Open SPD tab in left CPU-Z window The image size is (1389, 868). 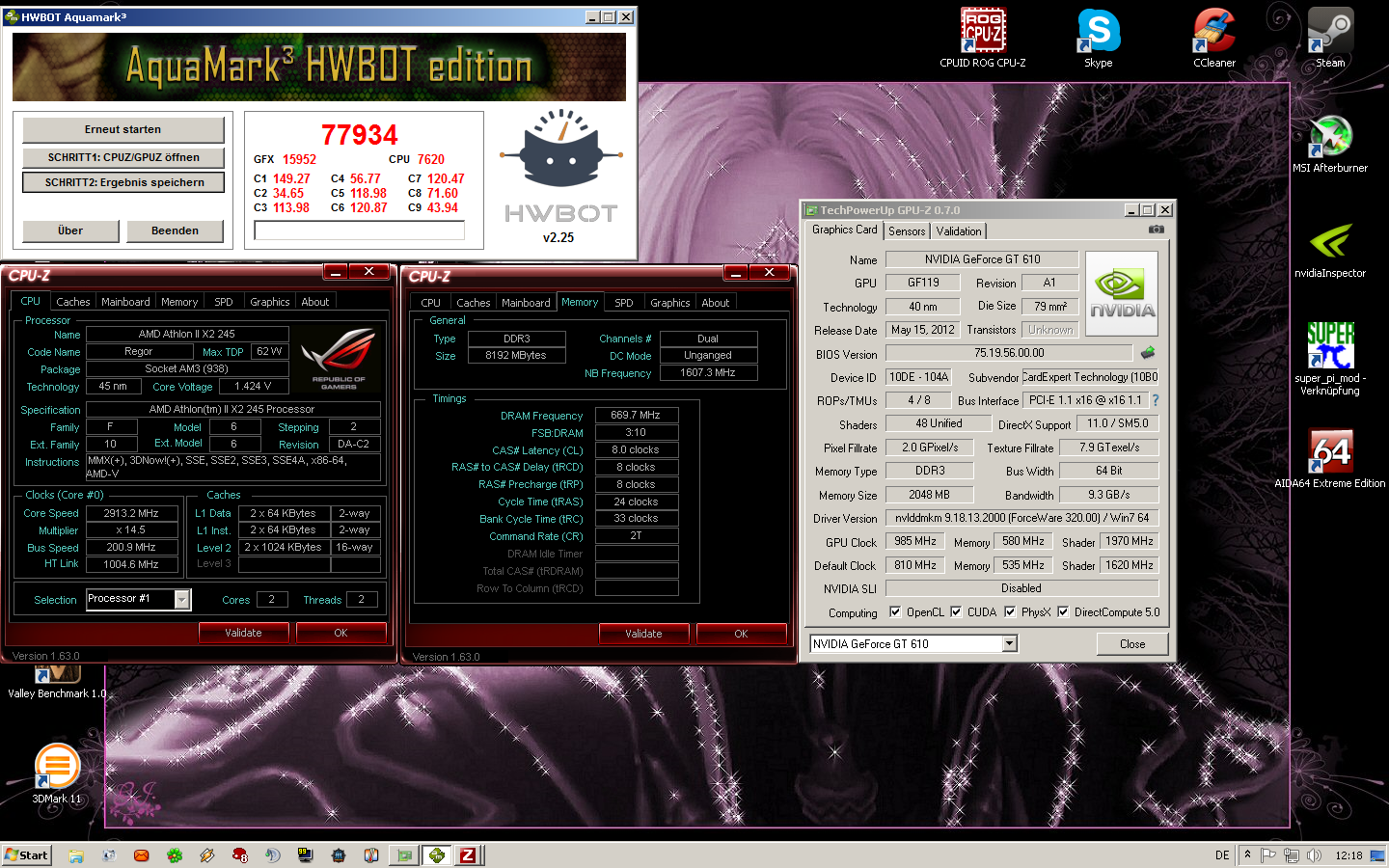tap(223, 302)
